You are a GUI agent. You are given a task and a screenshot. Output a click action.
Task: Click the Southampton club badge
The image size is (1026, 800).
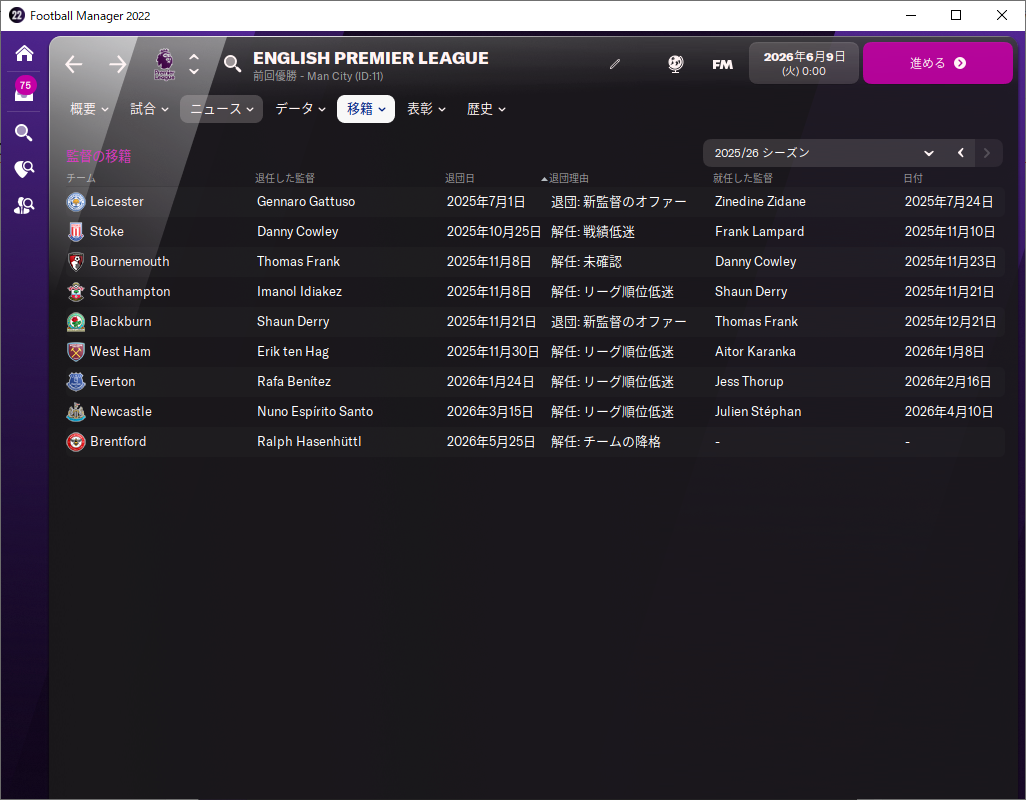pos(76,292)
